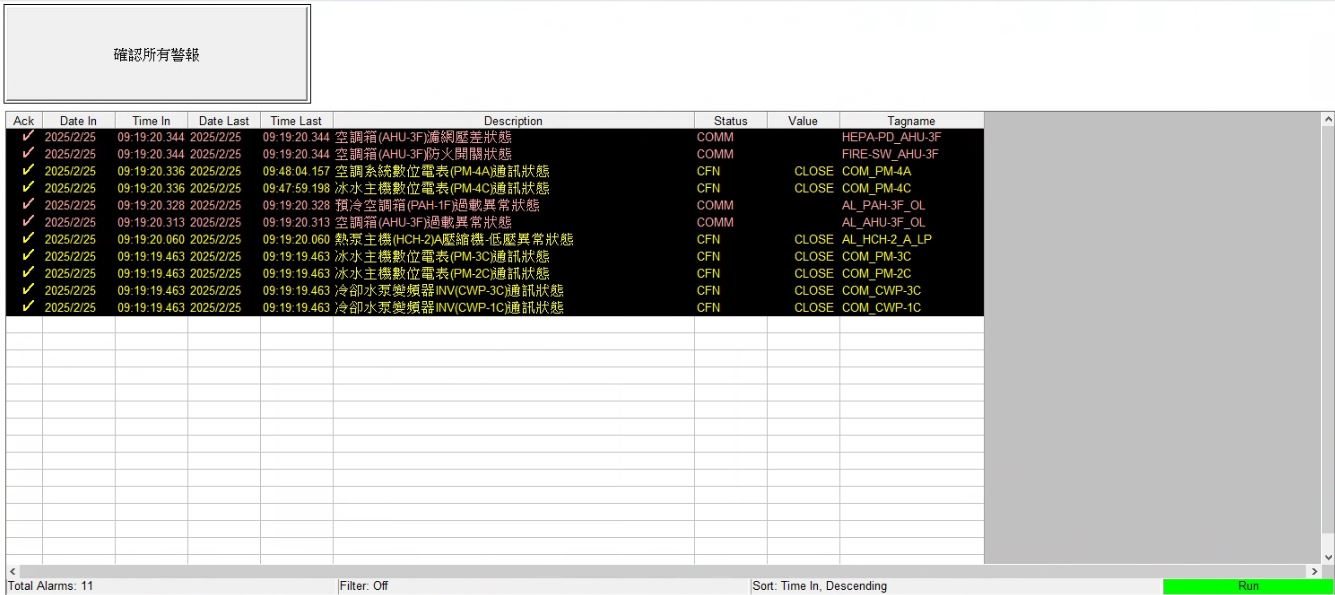Click the Filter: Off status bar field

(x=364, y=586)
